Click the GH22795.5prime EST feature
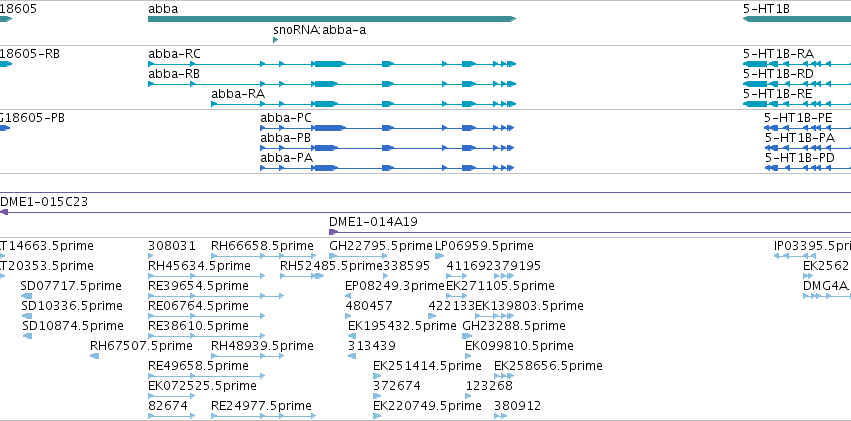The height and width of the screenshot is (421, 851). pyautogui.click(x=358, y=256)
